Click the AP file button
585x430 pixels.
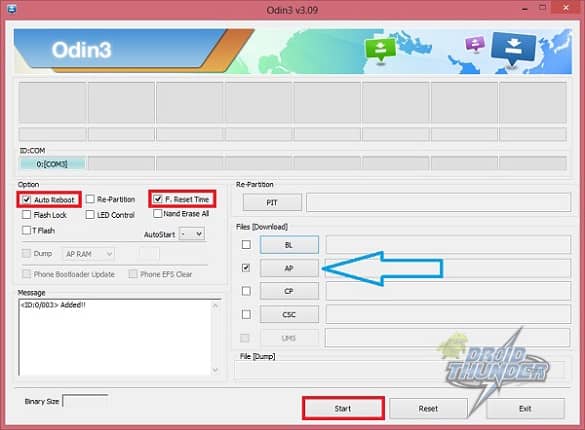point(289,268)
